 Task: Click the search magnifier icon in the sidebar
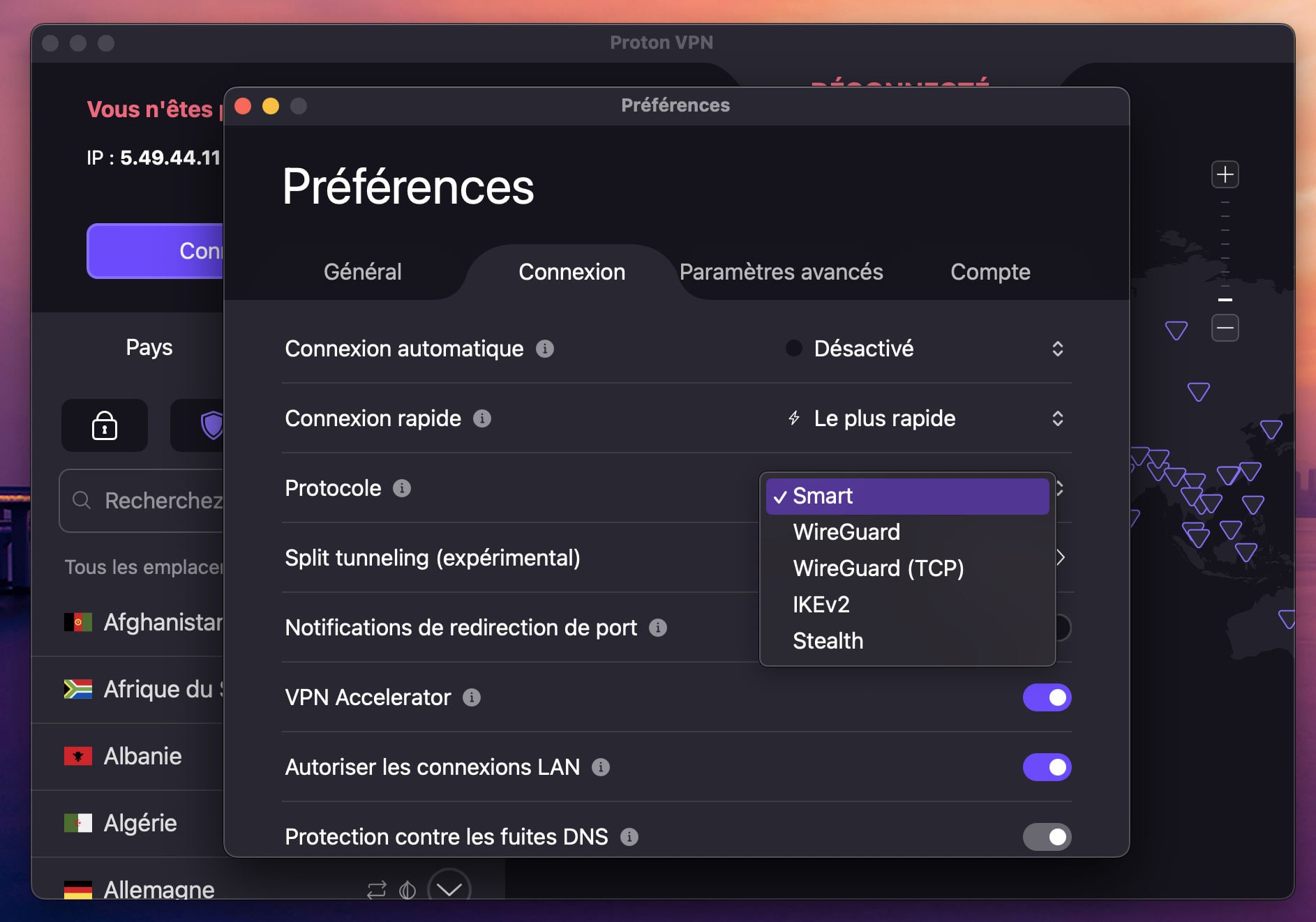pos(82,500)
